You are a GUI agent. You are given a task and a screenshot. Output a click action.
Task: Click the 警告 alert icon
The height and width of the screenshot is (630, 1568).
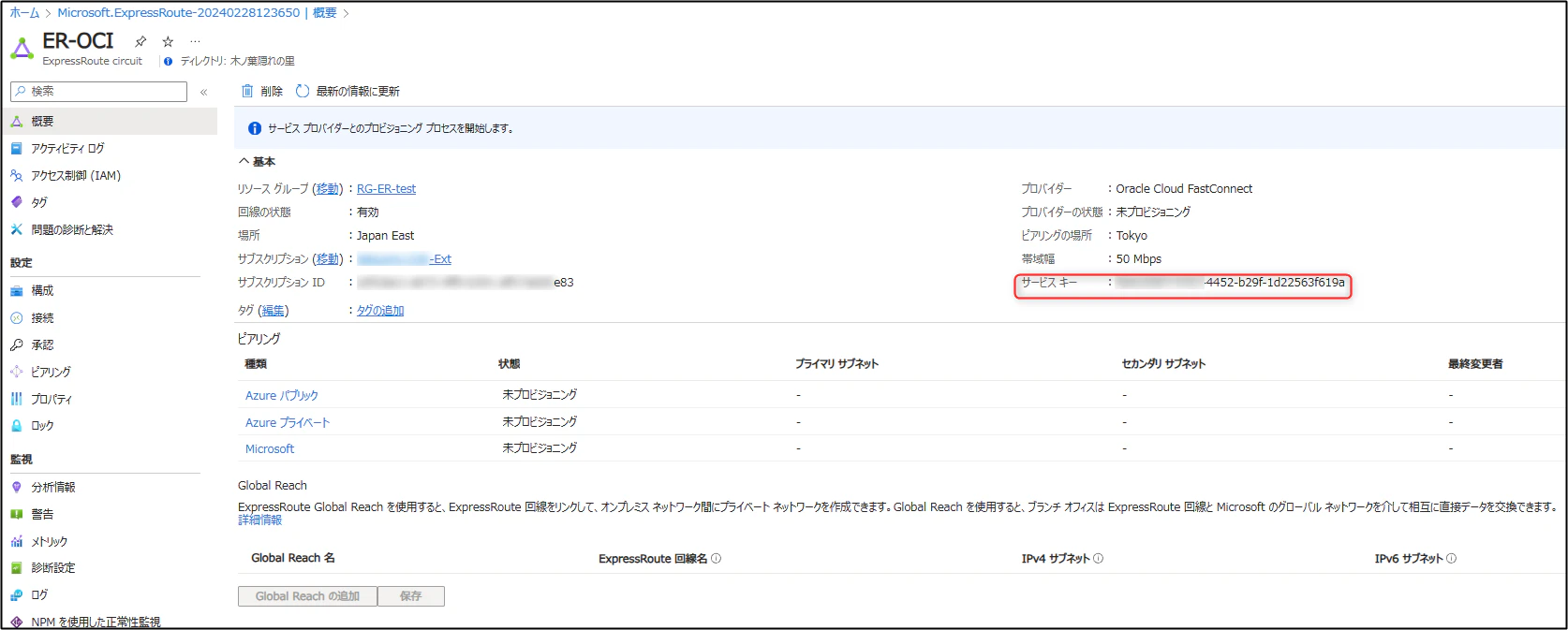pos(16,514)
